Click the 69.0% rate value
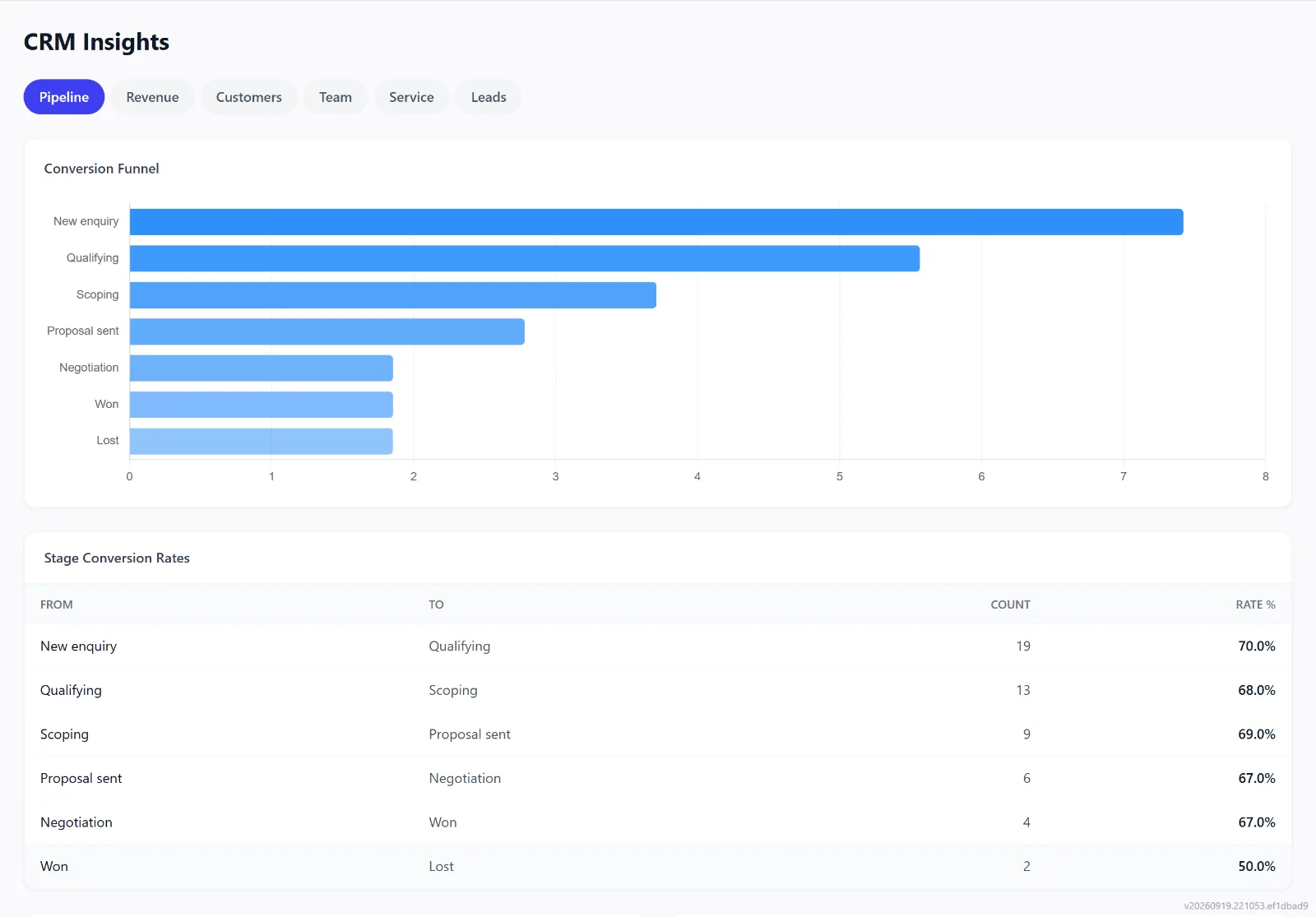The image size is (1316, 917). (x=1257, y=734)
